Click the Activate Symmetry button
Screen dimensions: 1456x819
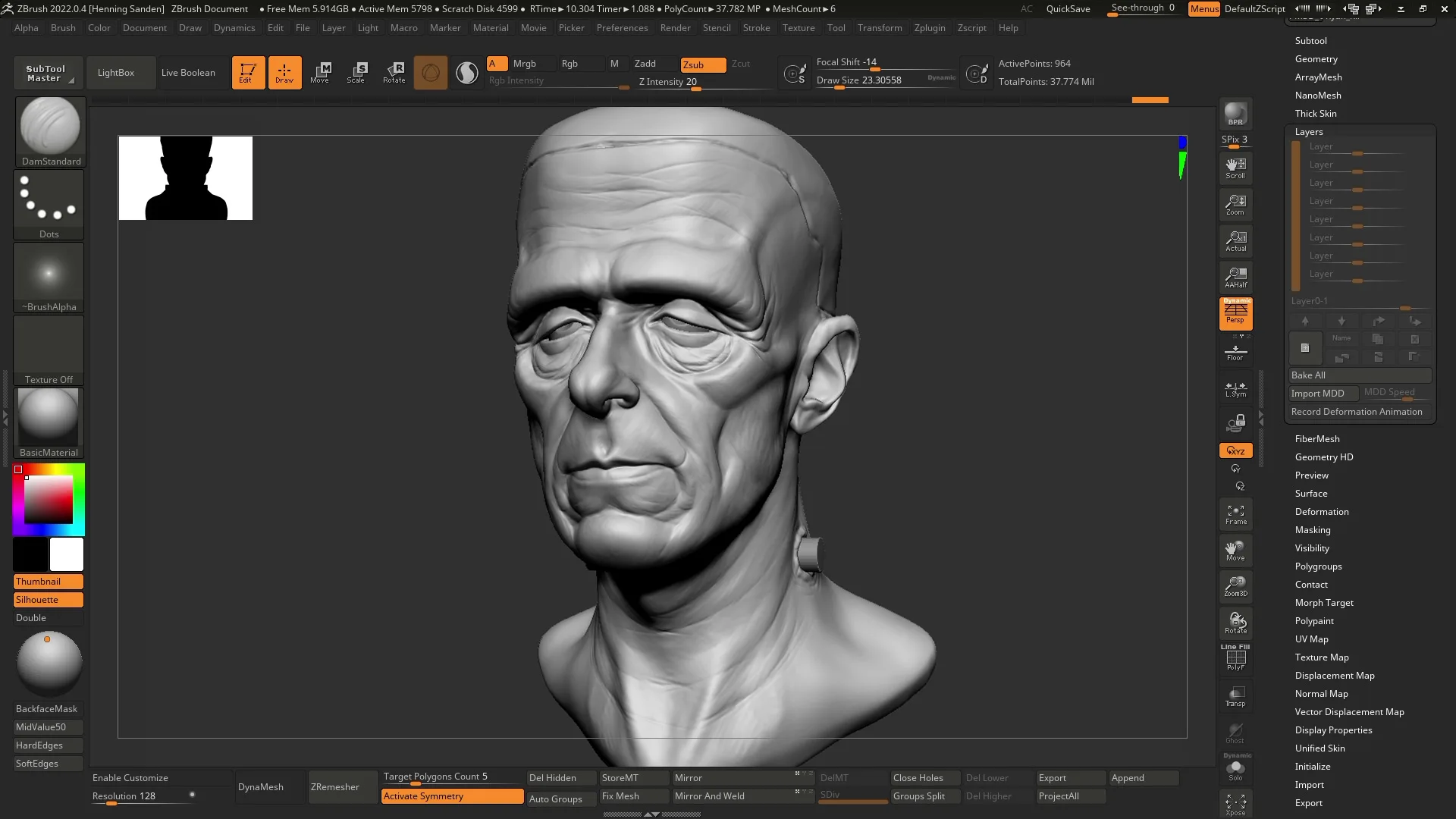click(x=452, y=795)
